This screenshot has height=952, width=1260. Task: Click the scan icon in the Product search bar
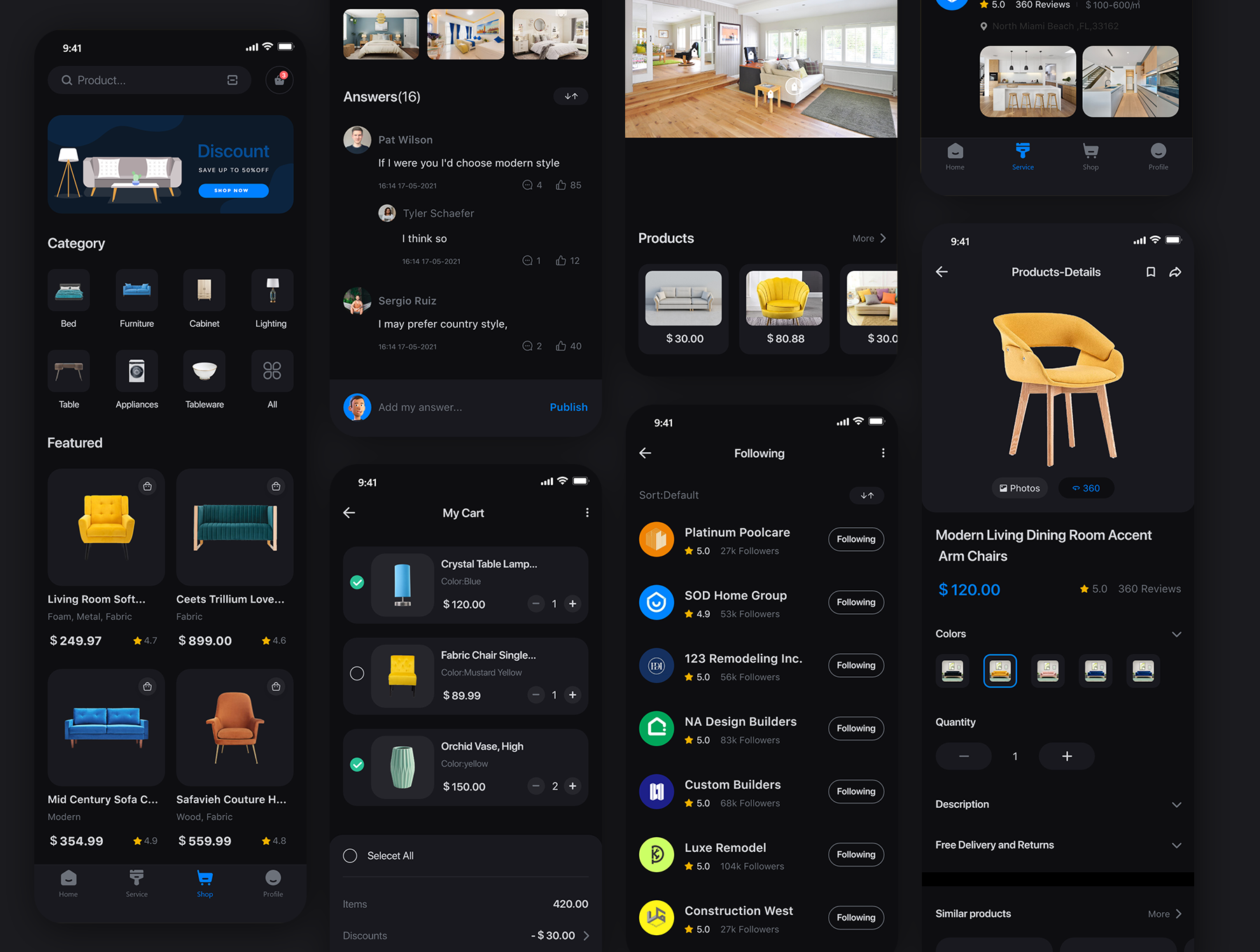tap(232, 80)
